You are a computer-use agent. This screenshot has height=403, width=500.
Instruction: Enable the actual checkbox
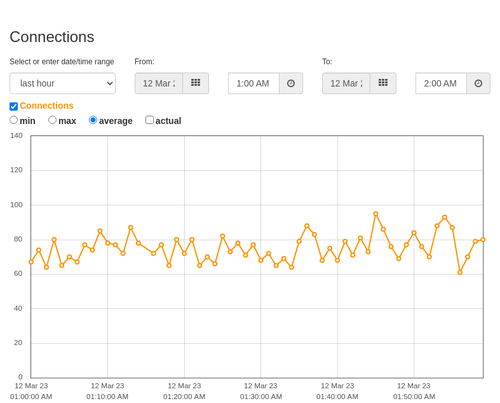pyautogui.click(x=150, y=120)
